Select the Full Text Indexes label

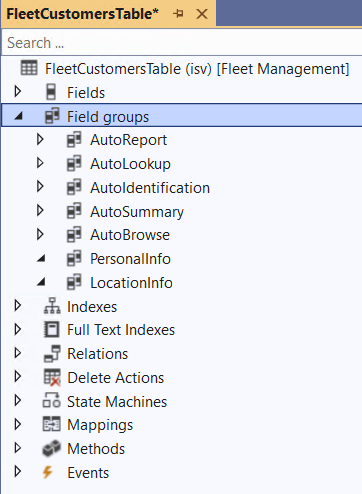121,330
